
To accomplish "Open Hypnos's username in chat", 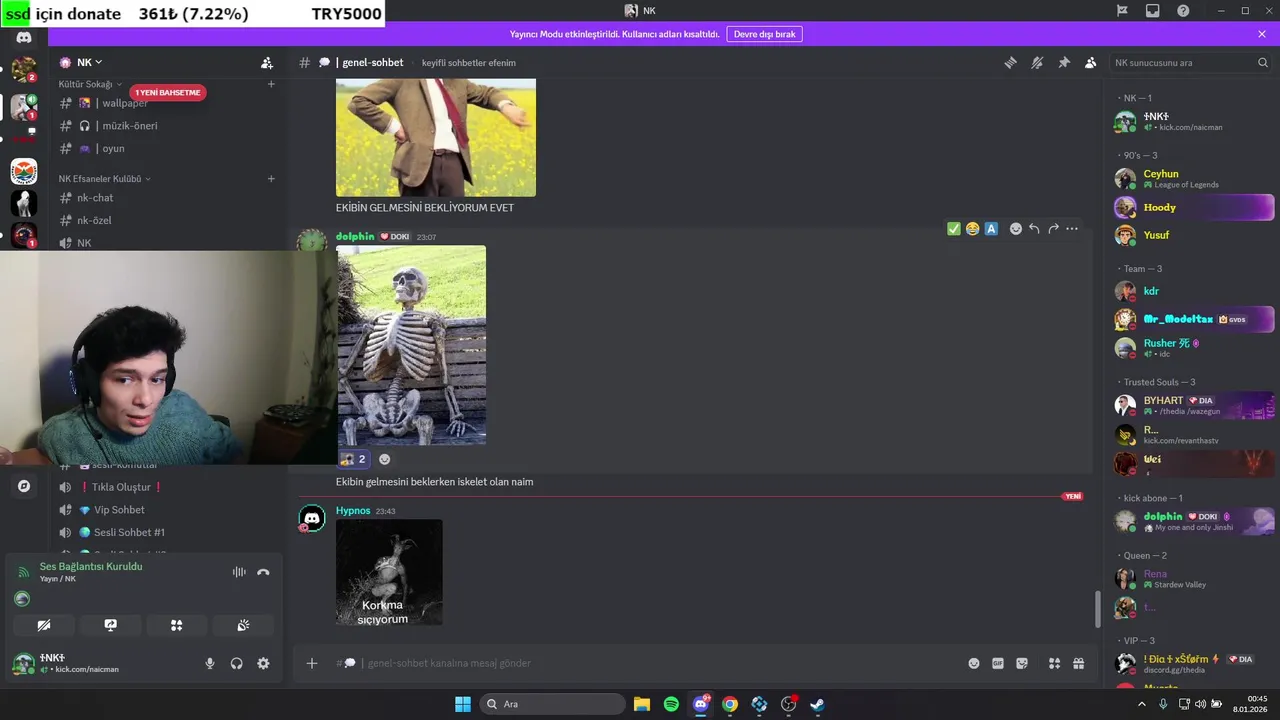I will pyautogui.click(x=353, y=511).
